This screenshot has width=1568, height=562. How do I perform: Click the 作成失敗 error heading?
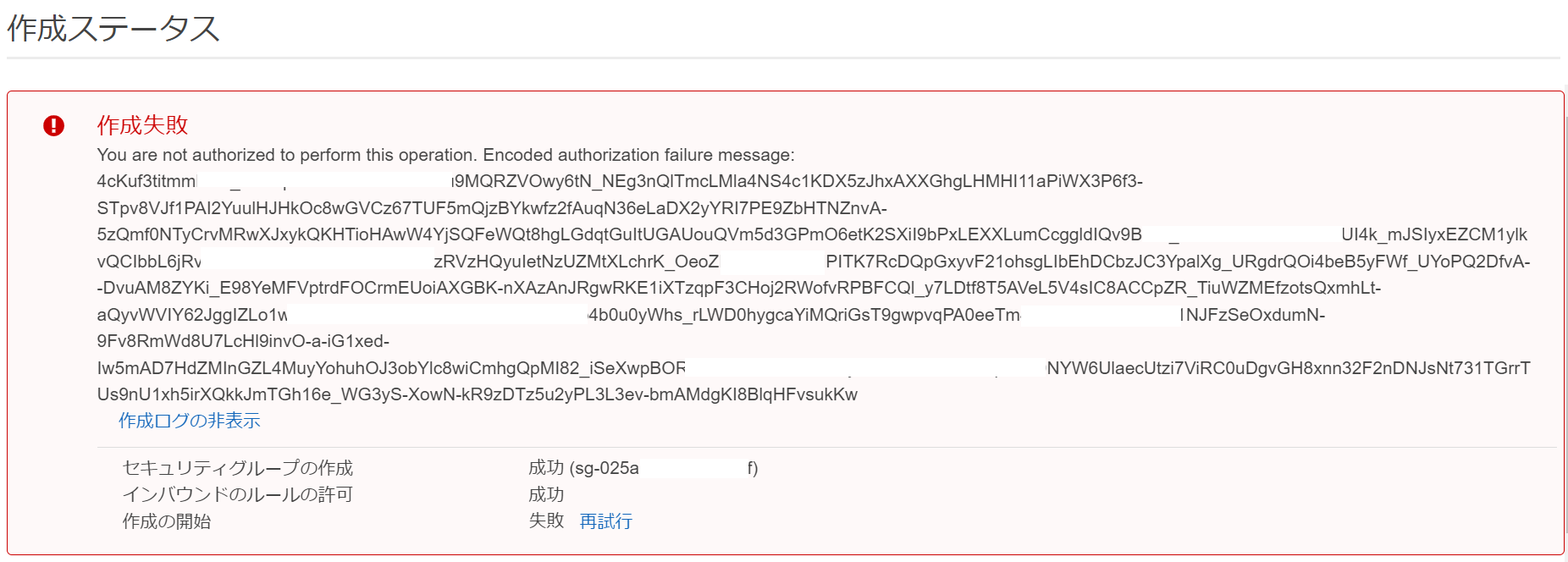click(142, 125)
